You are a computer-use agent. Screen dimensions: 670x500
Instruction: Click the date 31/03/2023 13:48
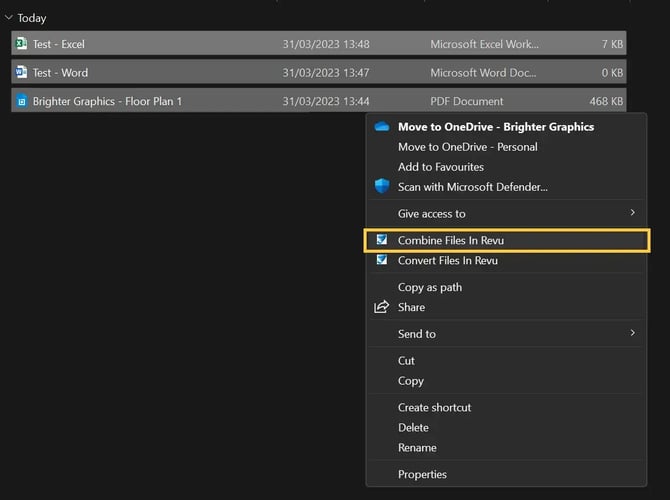pyautogui.click(x=326, y=44)
